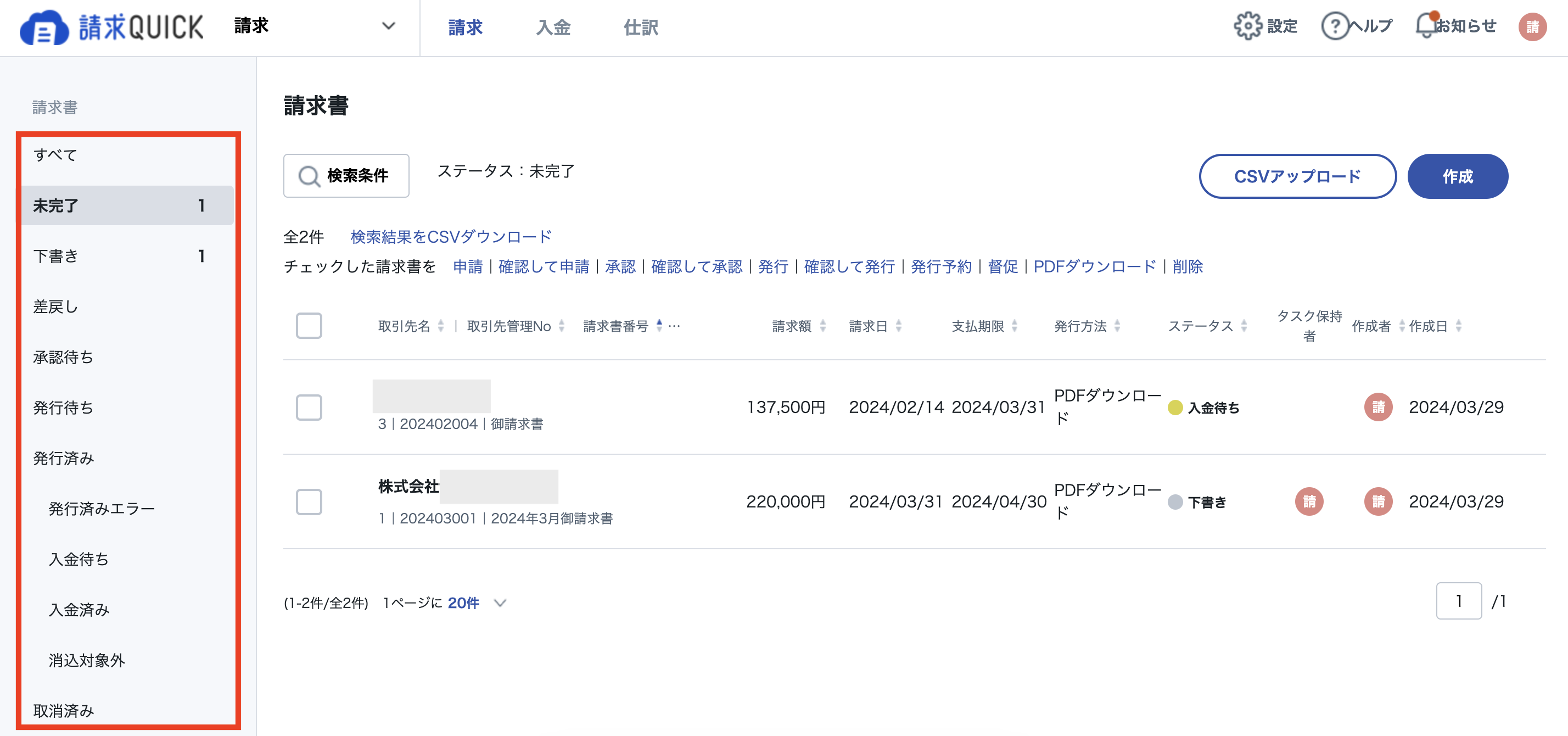Viewport: 1568px width, 736px height.
Task: Click amount 137,500円
Action: pyautogui.click(x=785, y=407)
